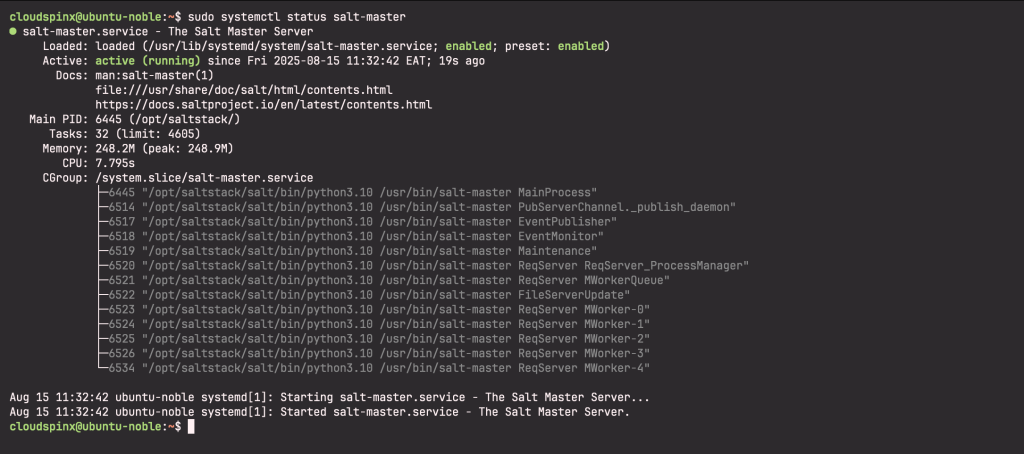Click the /system.slice/salt-master.service CGroup path
Screen dimensions: 1024x454
204,178
